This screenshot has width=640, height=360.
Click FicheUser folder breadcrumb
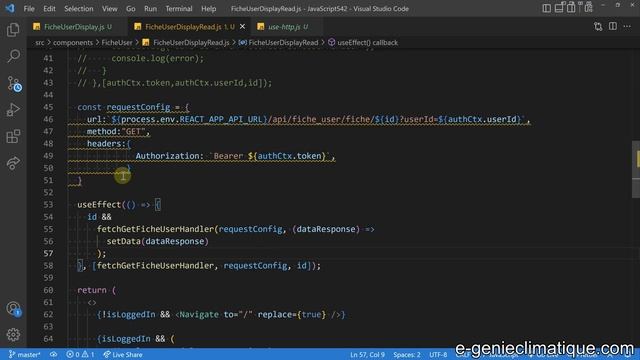[117, 42]
